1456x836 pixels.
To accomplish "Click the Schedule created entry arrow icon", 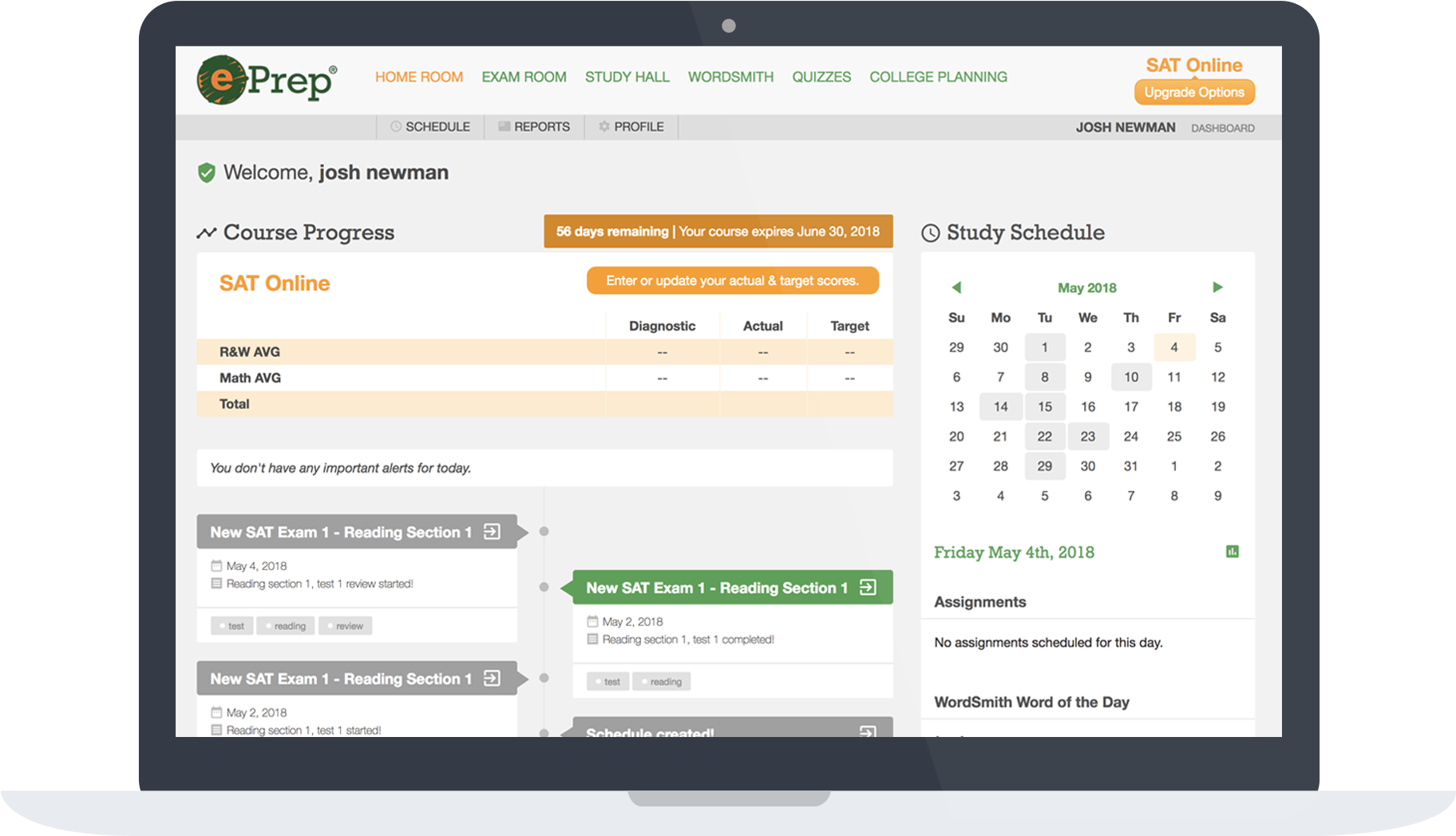I will [x=868, y=731].
